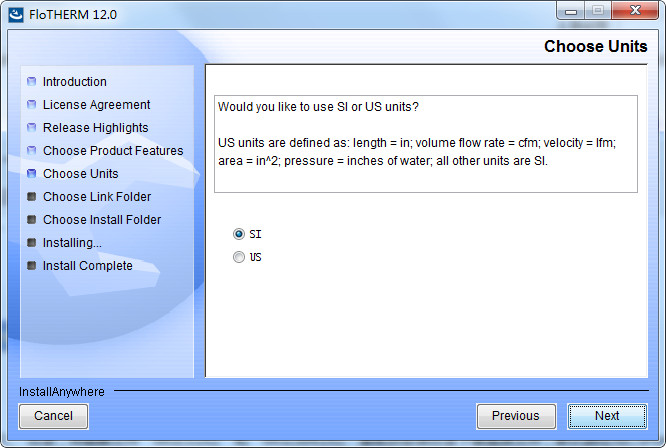The height and width of the screenshot is (448, 666).
Task: Click the Release Highlights step label
Action: 95,128
